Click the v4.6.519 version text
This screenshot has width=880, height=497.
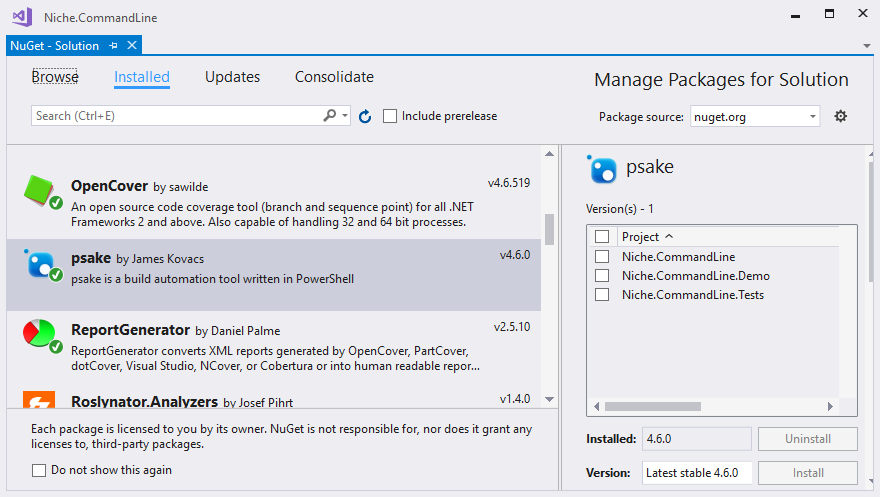(x=508, y=183)
